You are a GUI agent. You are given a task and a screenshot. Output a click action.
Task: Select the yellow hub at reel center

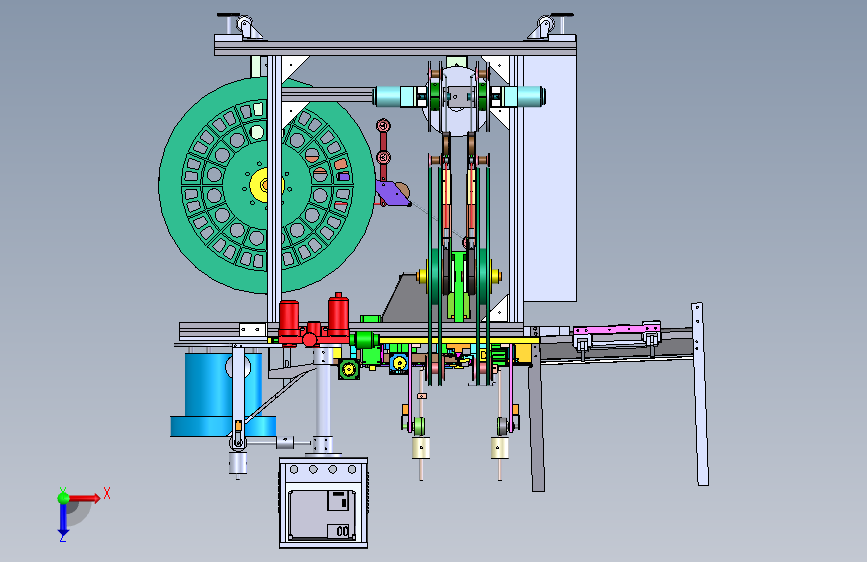(x=264, y=184)
